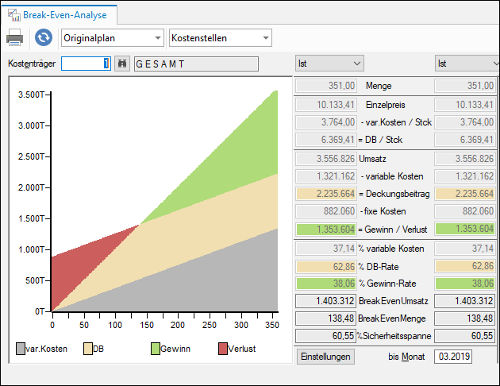Click right BreakEvenMenge field 138,48
Viewport: 500px width, 386px height.
point(465,319)
